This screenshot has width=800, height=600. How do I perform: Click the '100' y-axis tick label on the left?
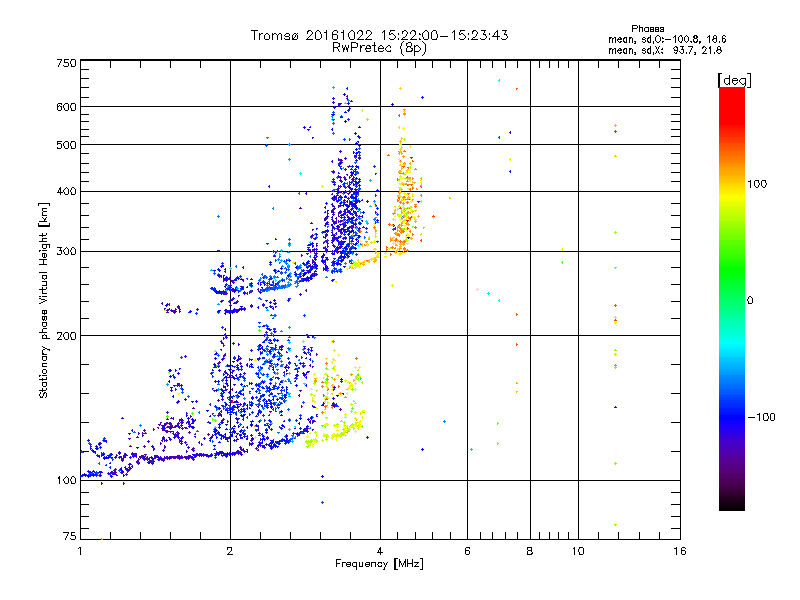pos(66,481)
